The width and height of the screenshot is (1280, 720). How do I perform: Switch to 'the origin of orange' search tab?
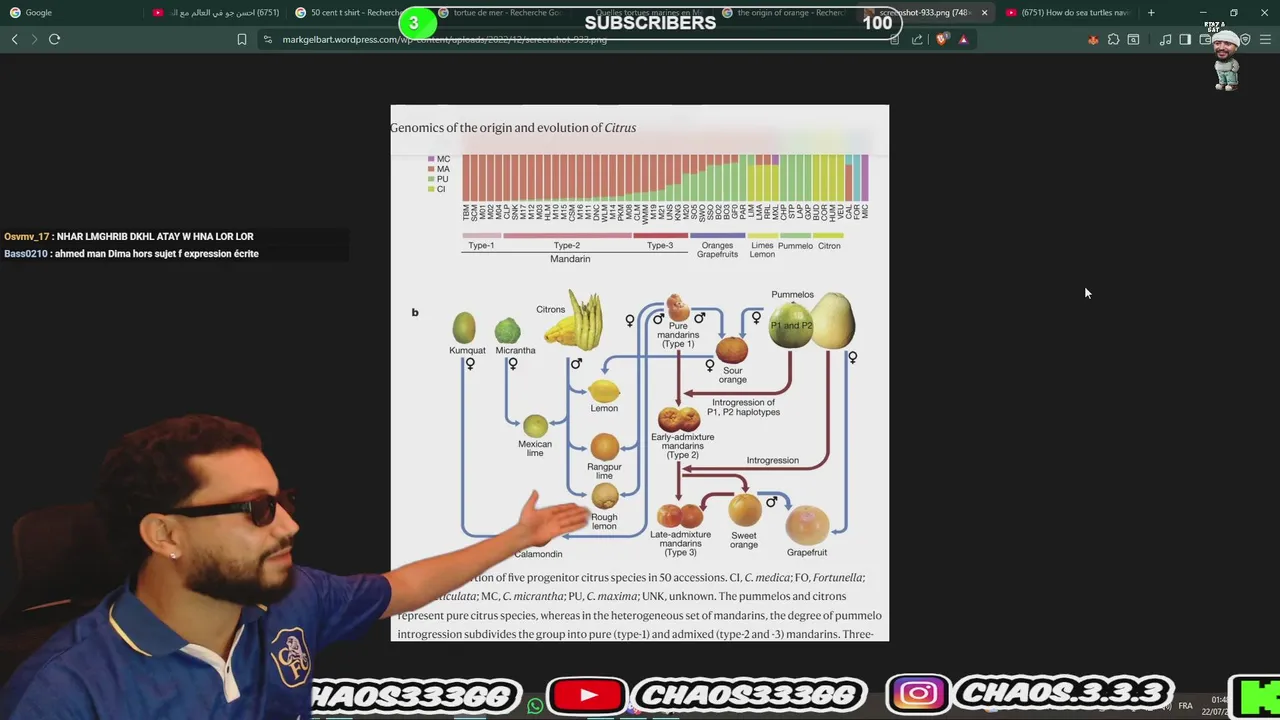point(785,12)
